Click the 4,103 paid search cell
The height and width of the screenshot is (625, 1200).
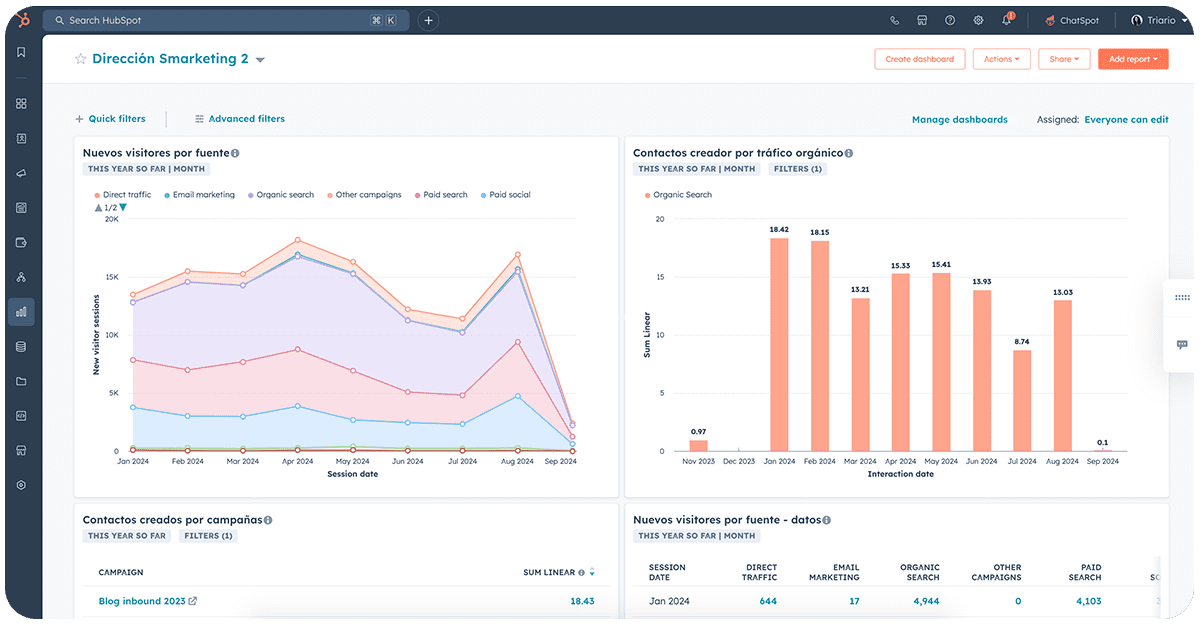[x=1087, y=601]
